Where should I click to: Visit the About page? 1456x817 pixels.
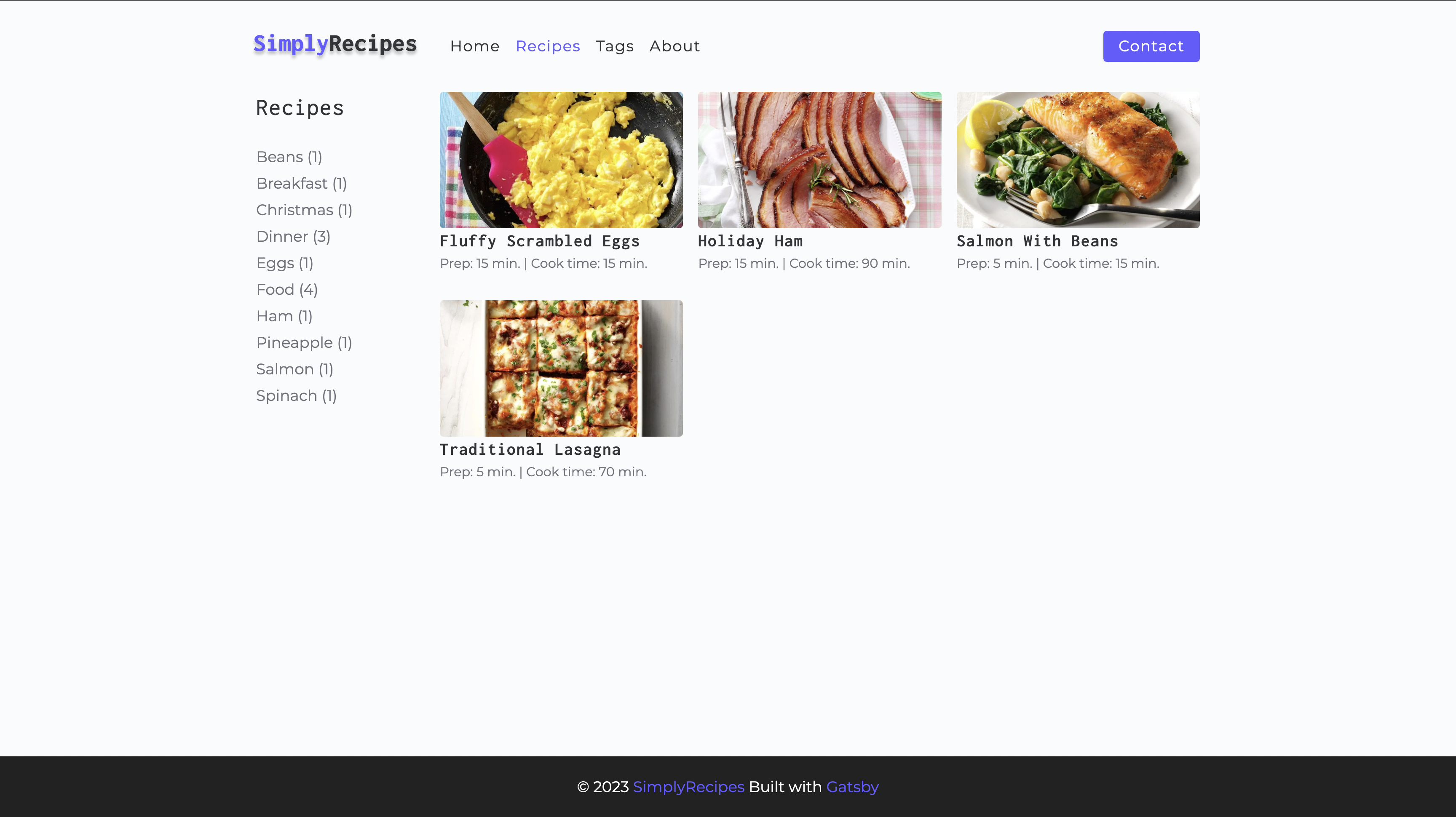click(x=674, y=46)
